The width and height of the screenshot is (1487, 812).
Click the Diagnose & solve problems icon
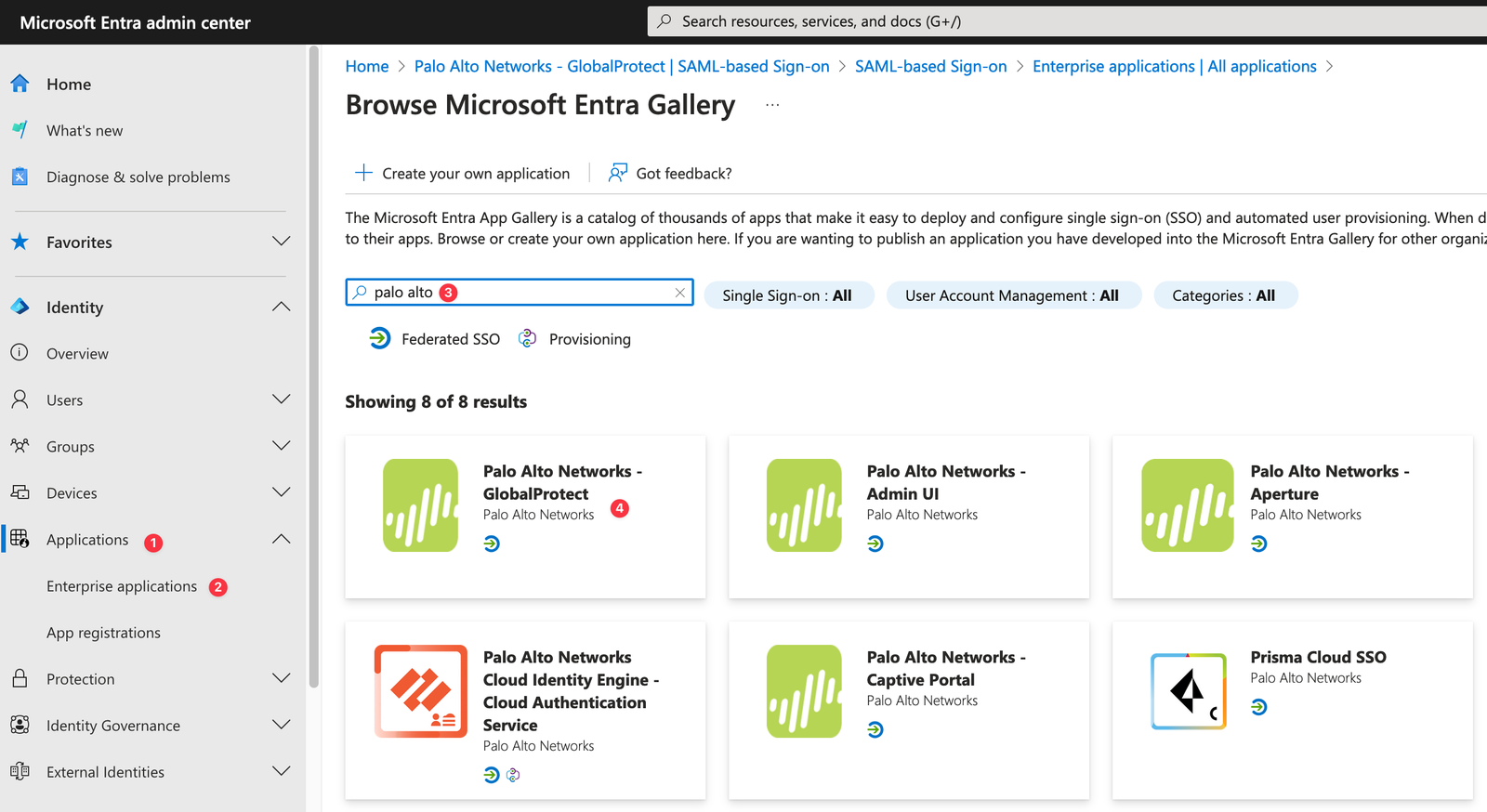click(20, 177)
